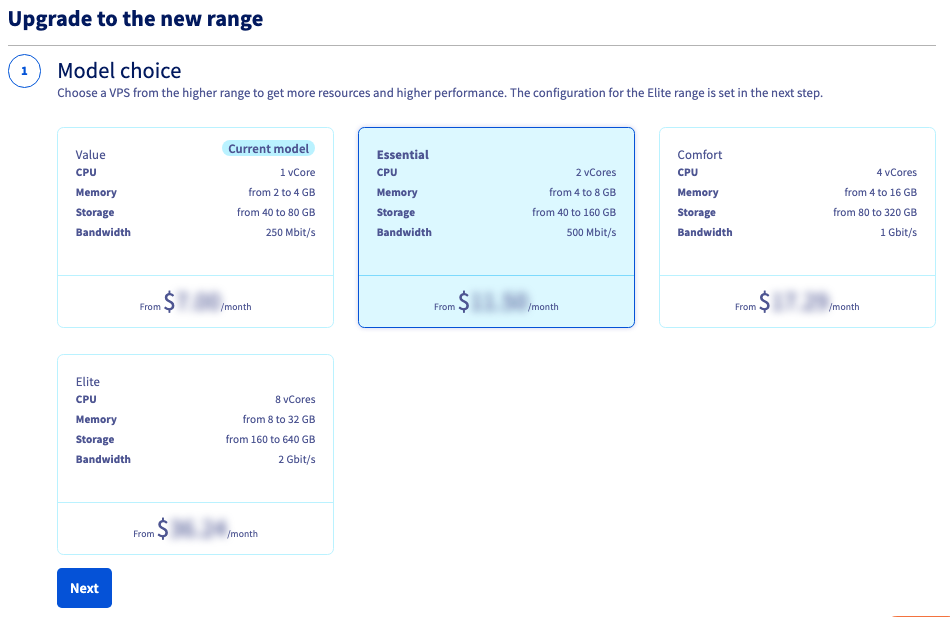Viewport: 950px width, 617px height.
Task: Click the Memory label in Essential card
Action: pyautogui.click(x=397, y=192)
